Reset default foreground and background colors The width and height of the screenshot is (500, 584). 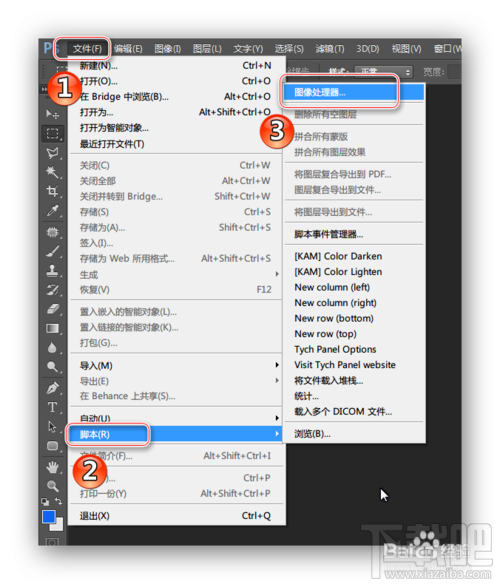click(x=45, y=502)
